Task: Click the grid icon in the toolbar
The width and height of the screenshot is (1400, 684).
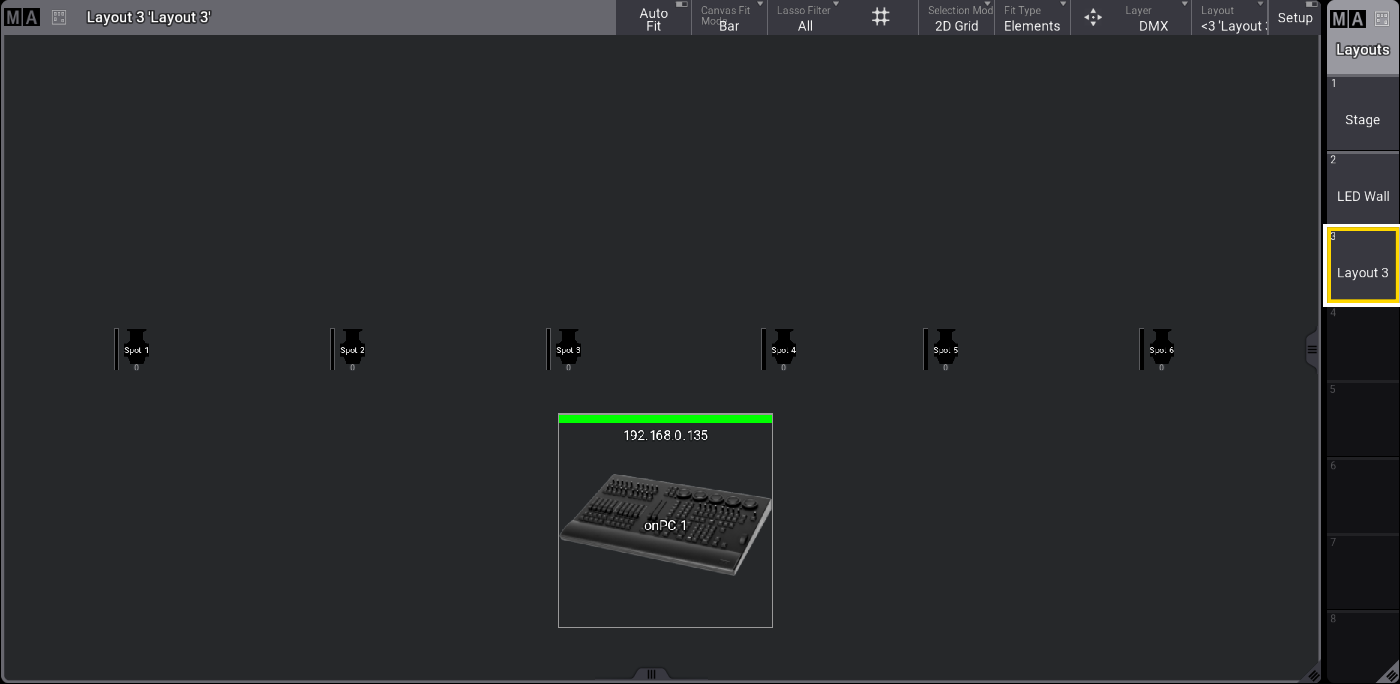Action: [x=880, y=17]
